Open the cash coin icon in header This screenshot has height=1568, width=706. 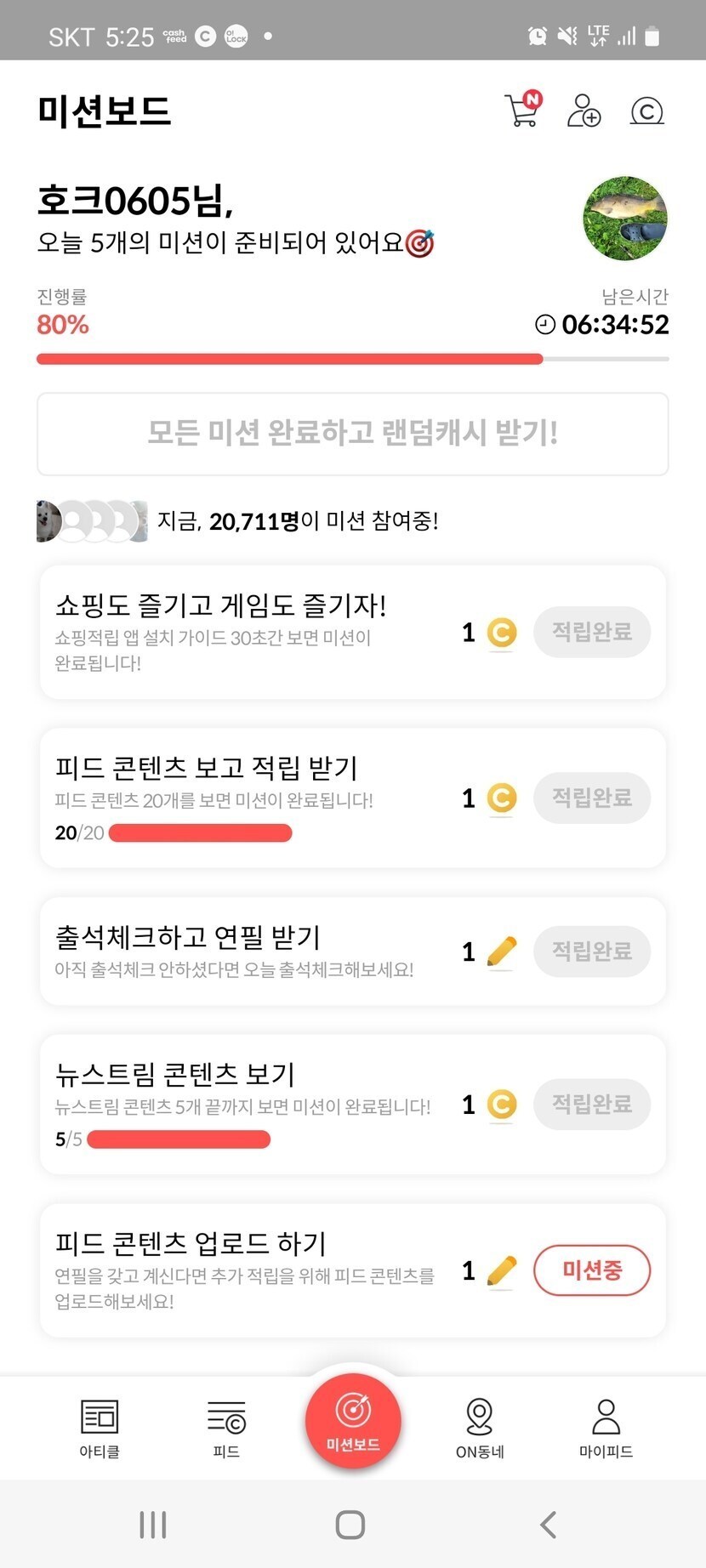(x=646, y=111)
